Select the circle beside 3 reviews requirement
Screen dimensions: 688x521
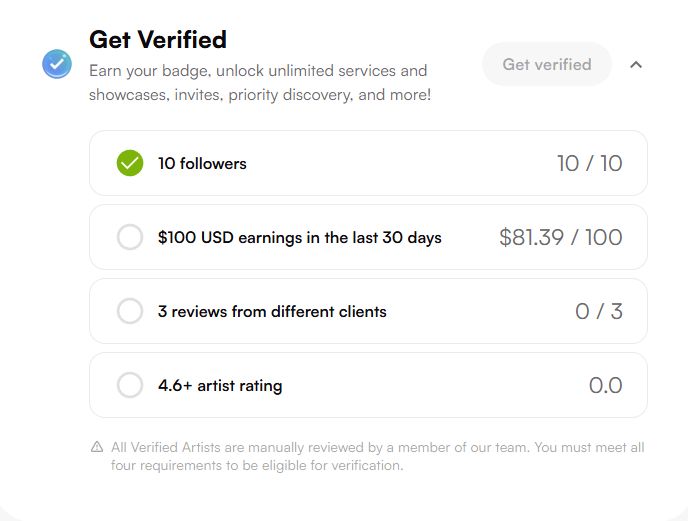click(130, 311)
